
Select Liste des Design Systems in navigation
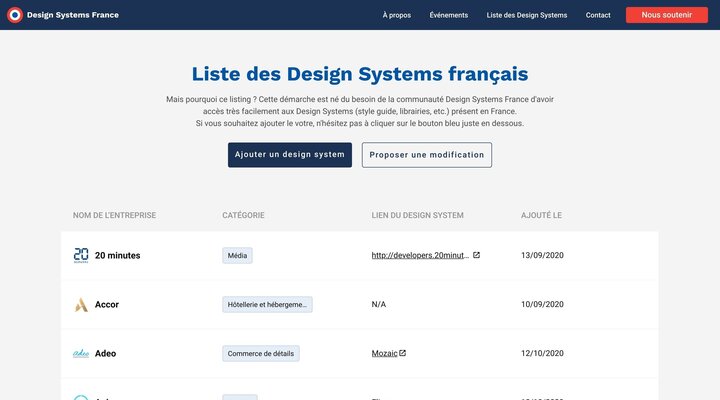526,15
